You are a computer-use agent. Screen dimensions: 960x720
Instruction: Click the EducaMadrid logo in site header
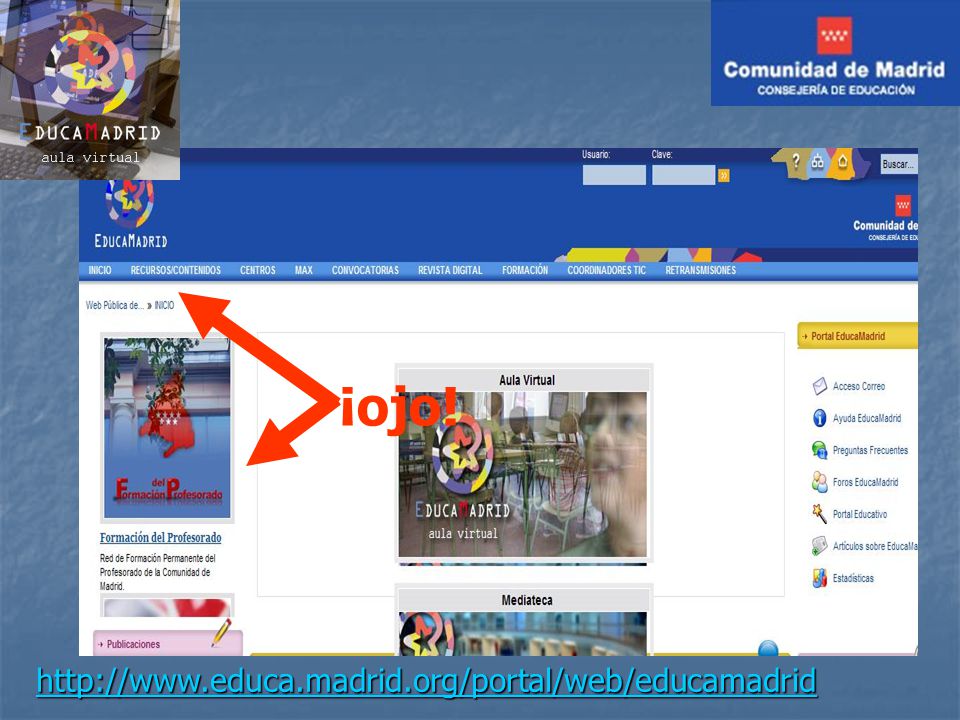tap(130, 214)
